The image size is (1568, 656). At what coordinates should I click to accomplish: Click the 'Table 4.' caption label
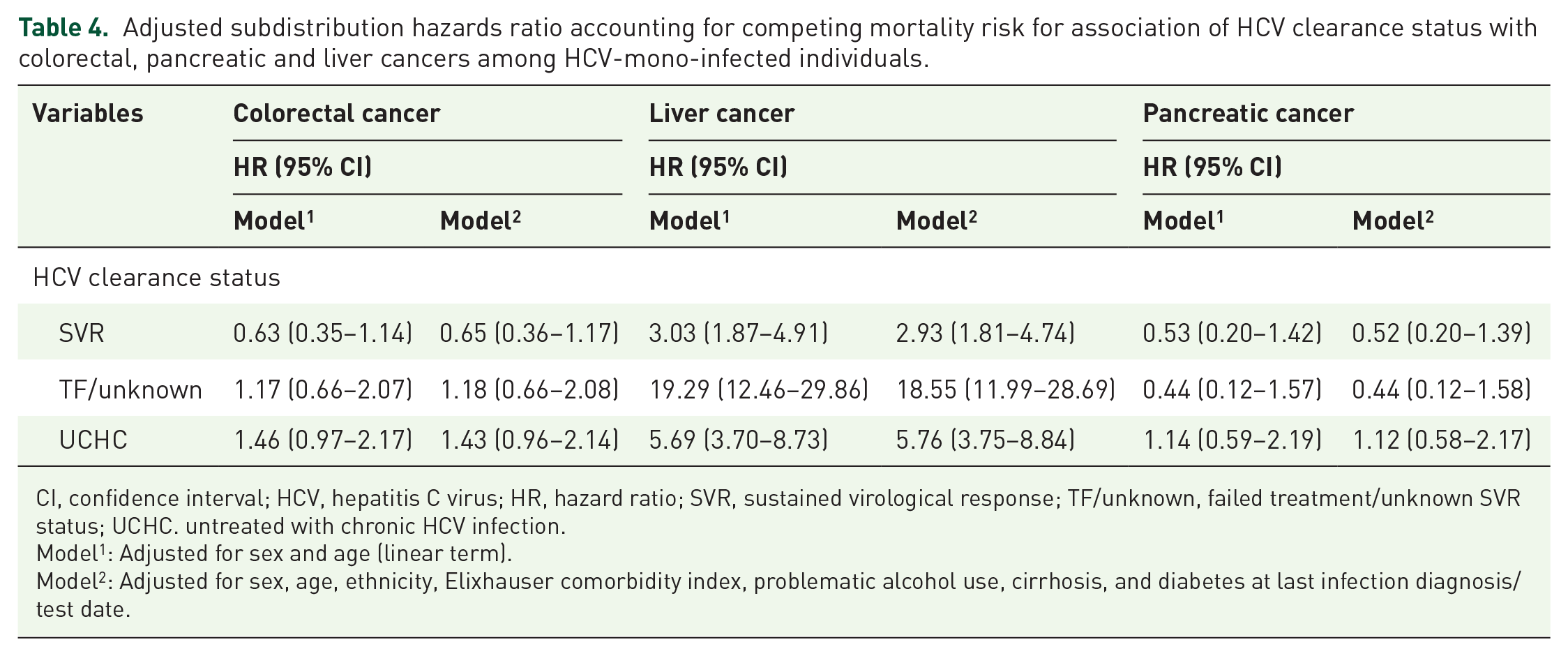click(63, 28)
